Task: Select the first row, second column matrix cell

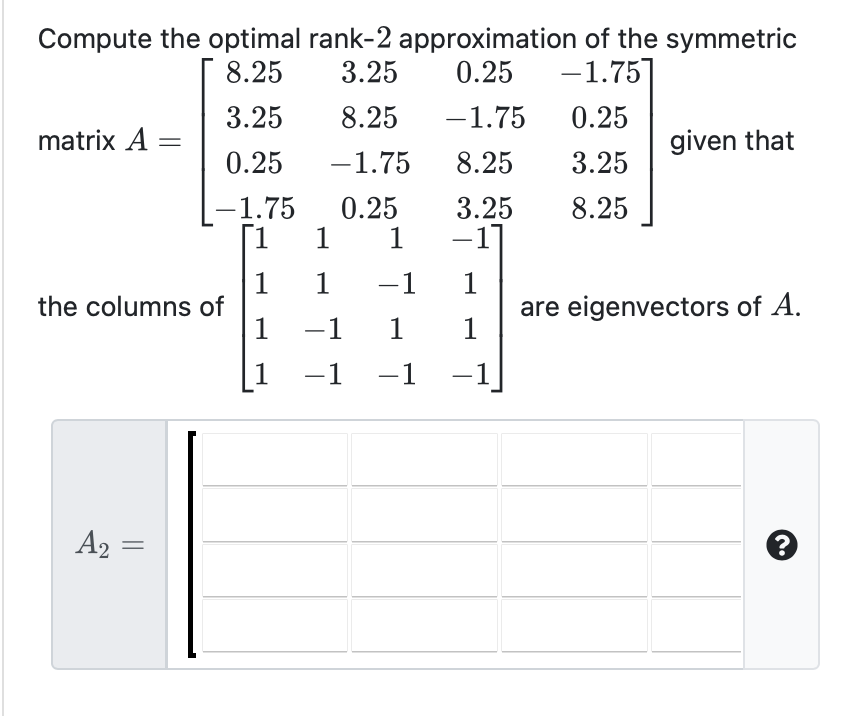Action: click(x=423, y=458)
